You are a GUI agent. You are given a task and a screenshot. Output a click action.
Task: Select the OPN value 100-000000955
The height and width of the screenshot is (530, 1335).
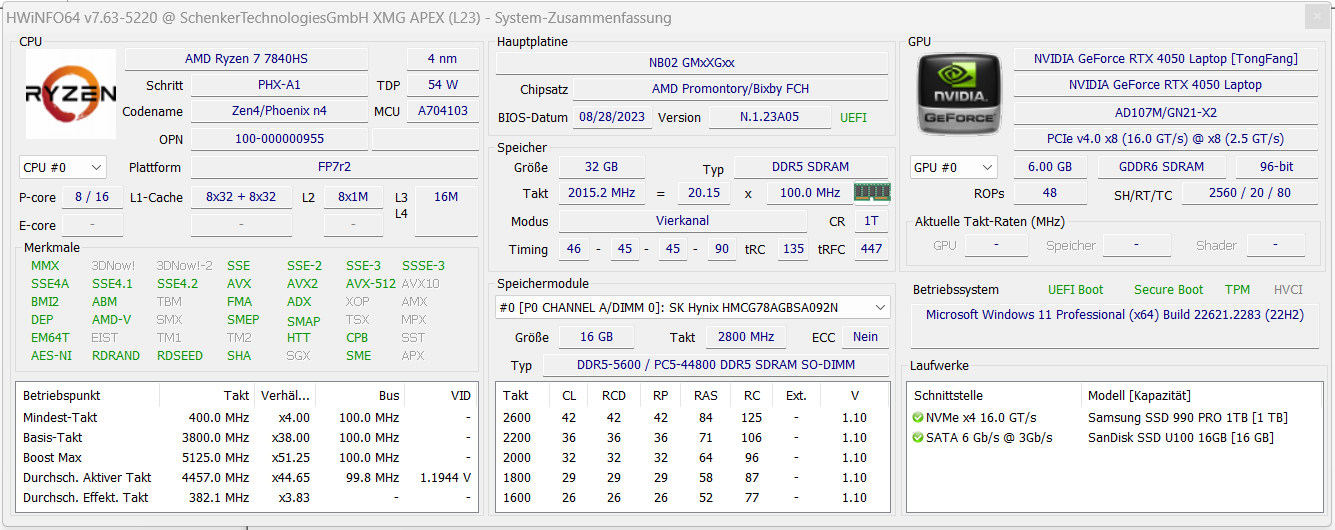tap(279, 139)
